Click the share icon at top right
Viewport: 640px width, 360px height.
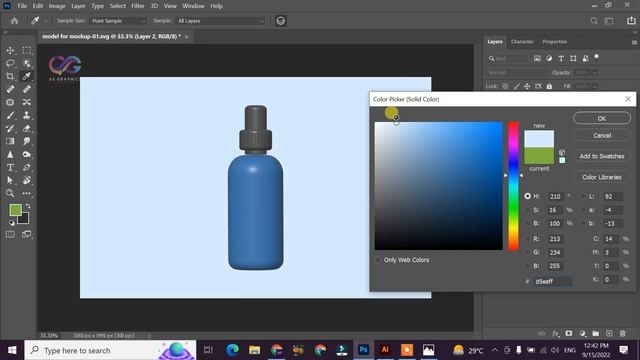(x=631, y=21)
